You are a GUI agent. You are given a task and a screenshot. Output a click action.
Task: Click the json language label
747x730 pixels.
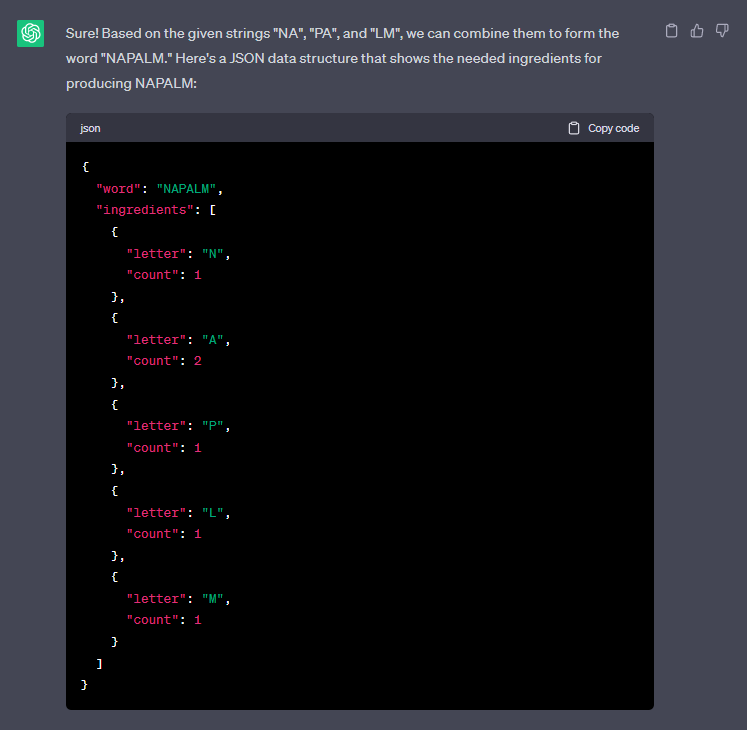(x=90, y=128)
